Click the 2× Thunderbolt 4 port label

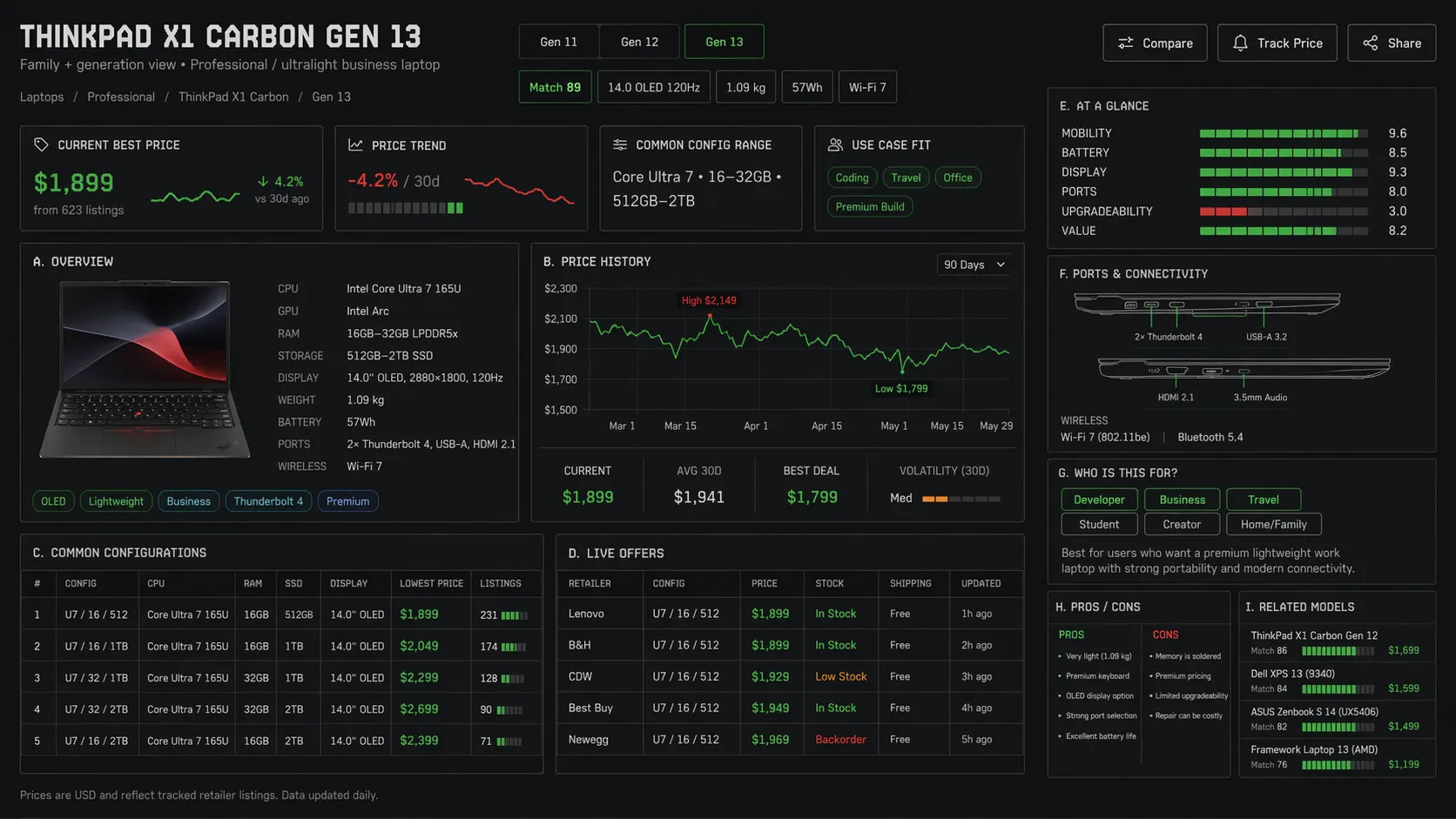click(x=1168, y=337)
